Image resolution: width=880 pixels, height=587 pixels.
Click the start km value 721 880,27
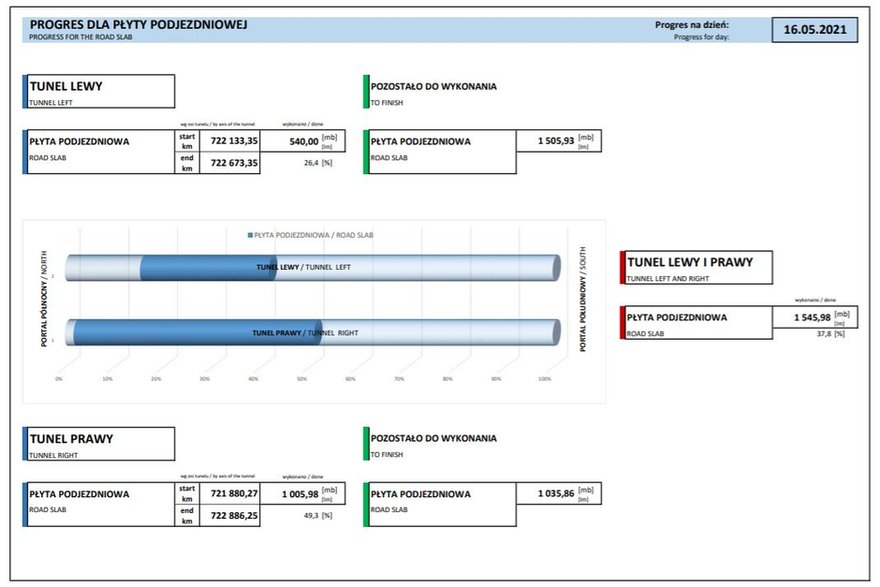(230, 493)
